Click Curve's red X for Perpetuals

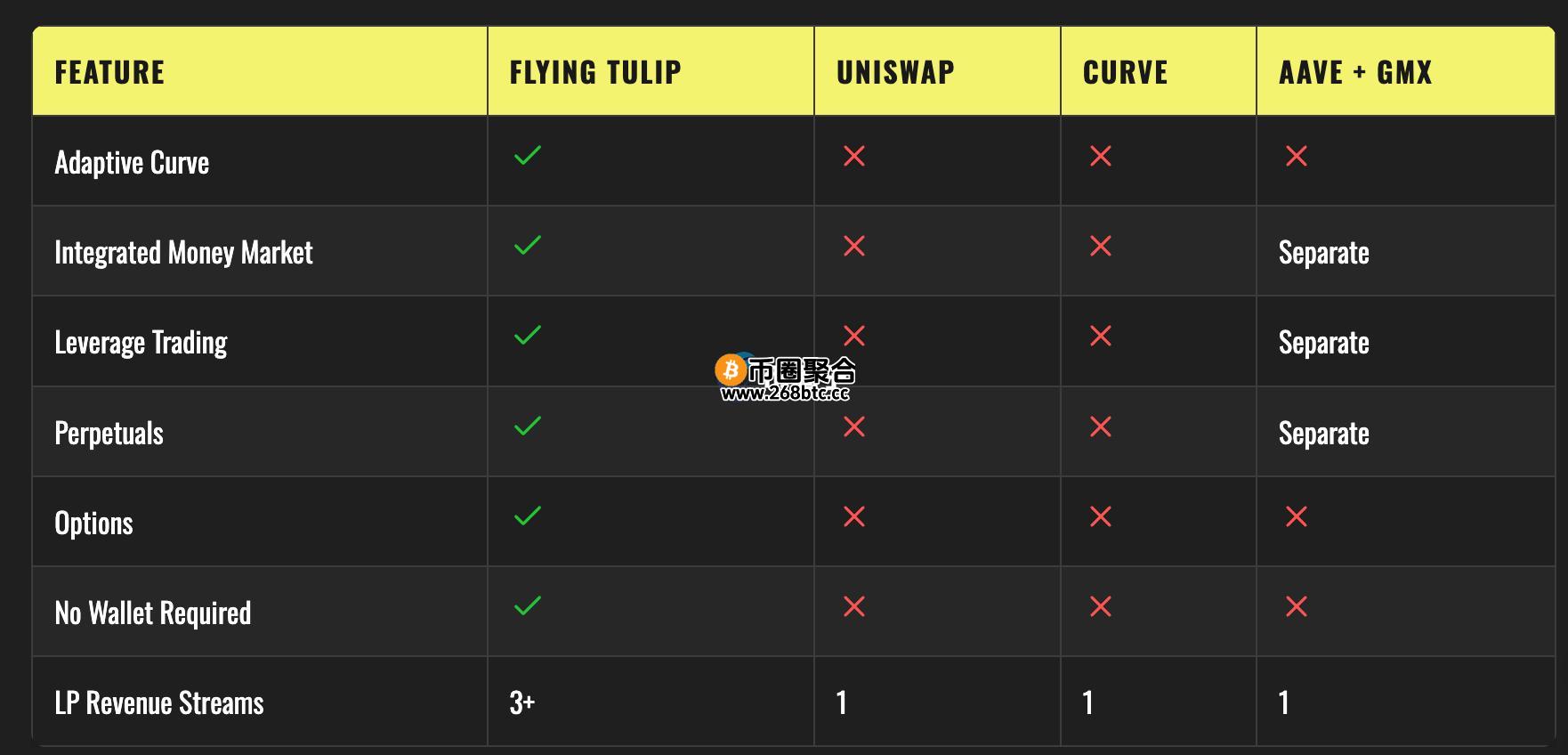(x=1101, y=427)
